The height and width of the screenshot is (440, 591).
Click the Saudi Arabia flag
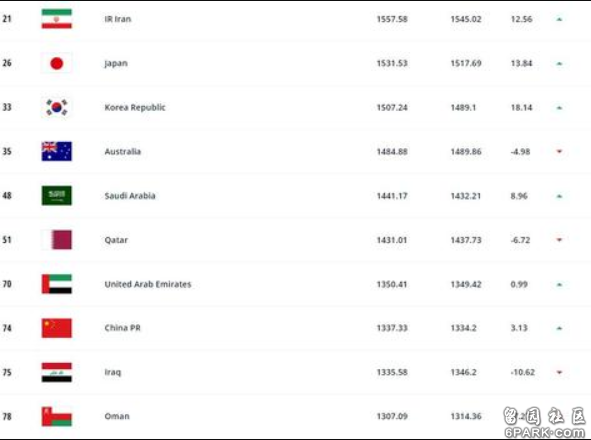coord(57,195)
